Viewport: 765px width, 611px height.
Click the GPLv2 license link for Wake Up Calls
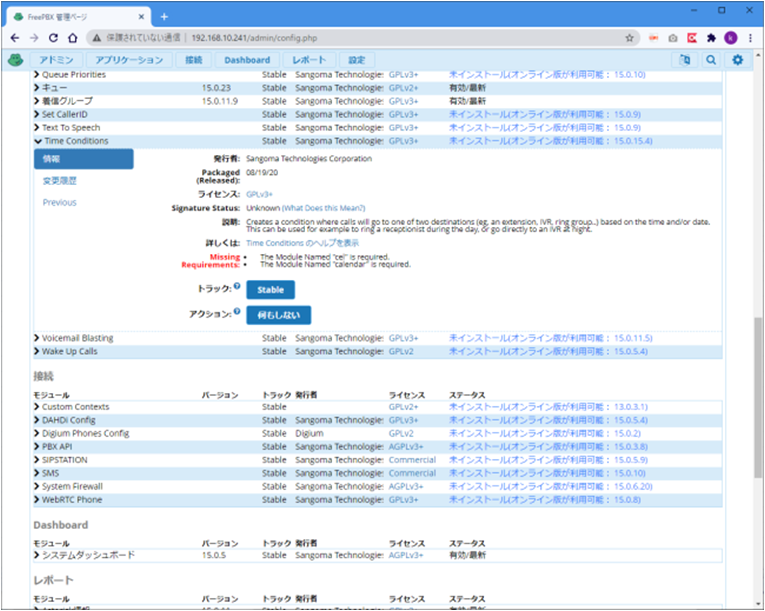tap(401, 351)
